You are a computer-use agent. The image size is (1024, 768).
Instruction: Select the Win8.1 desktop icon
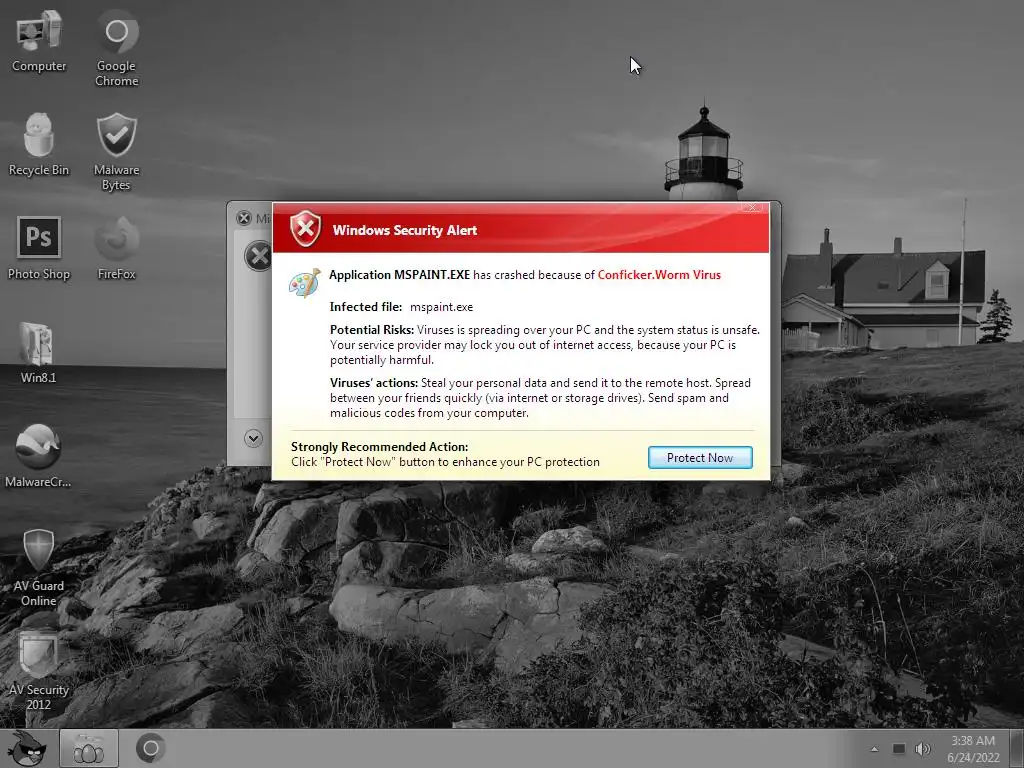(38, 353)
